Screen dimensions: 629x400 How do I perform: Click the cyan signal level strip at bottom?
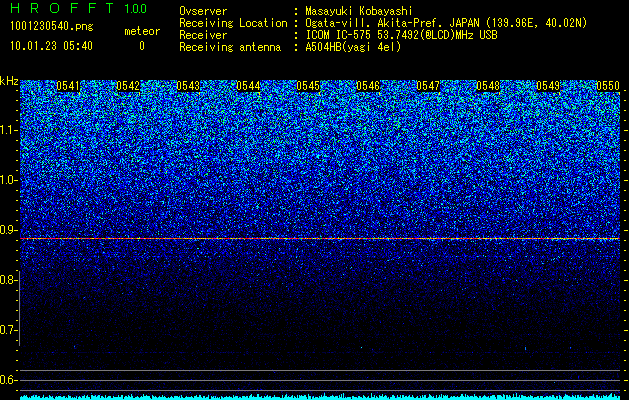pyautogui.click(x=320, y=397)
